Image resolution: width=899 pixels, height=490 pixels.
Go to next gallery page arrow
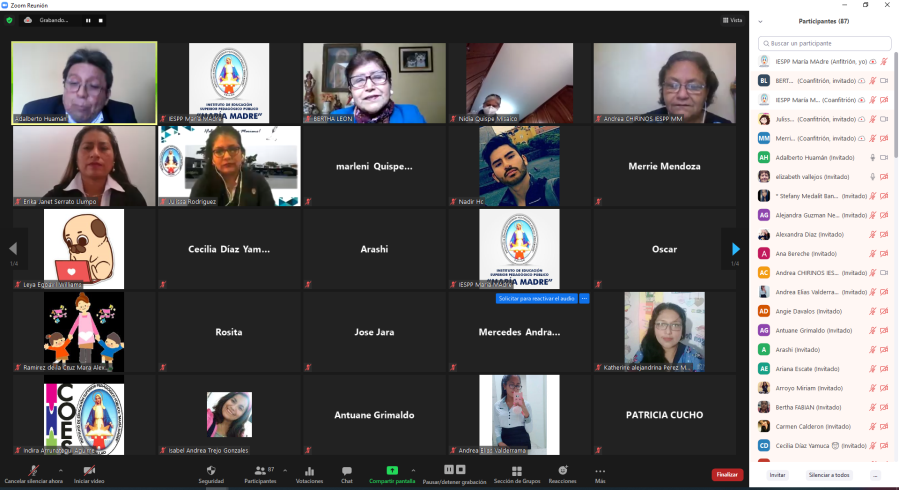(735, 249)
